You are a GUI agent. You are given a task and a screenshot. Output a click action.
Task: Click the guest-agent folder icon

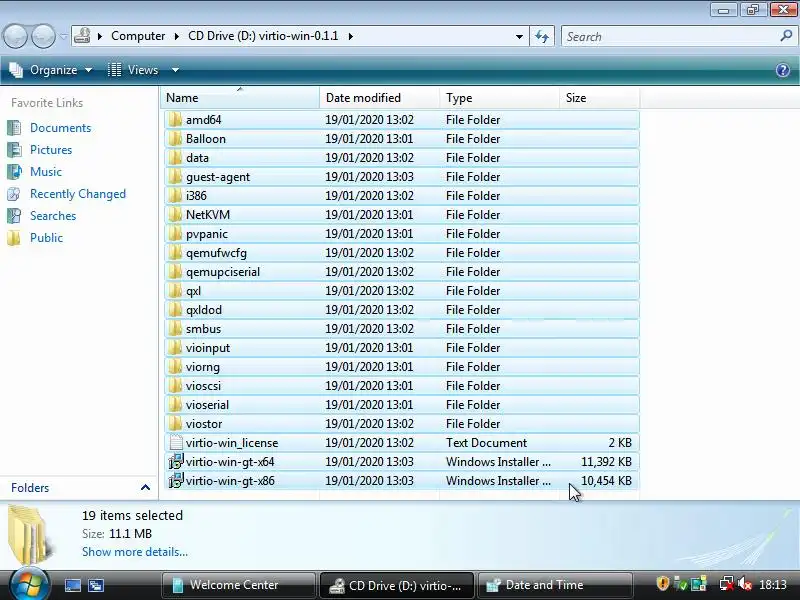[x=175, y=177]
